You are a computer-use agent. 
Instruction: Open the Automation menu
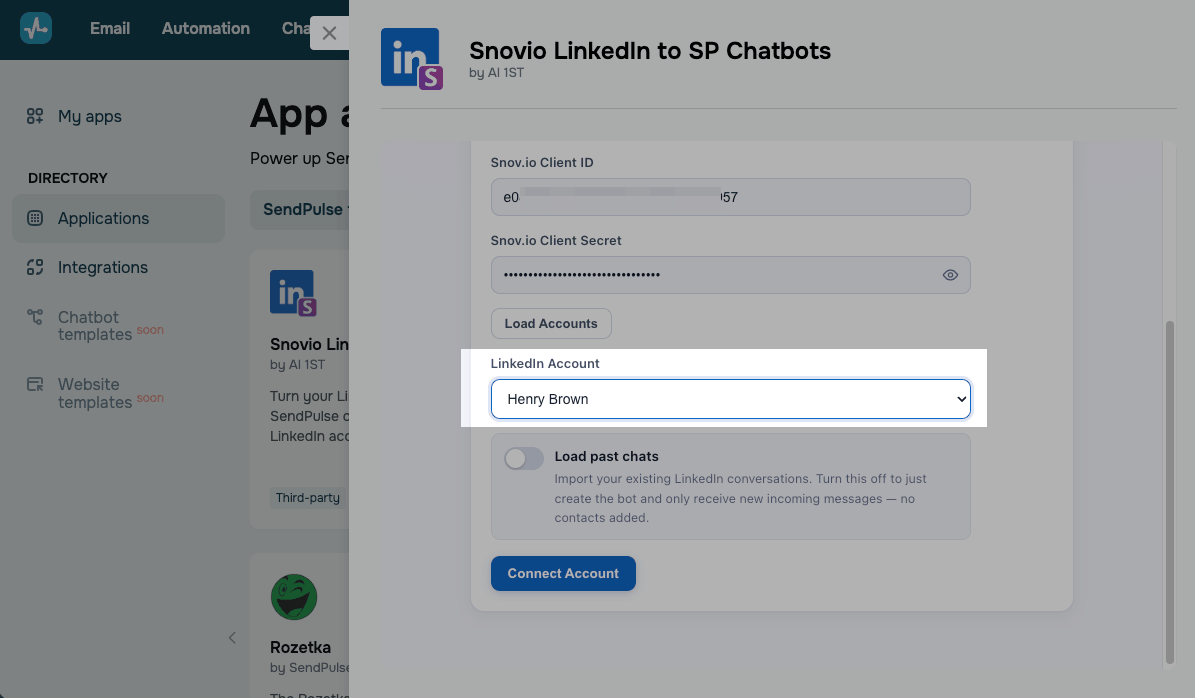point(206,28)
